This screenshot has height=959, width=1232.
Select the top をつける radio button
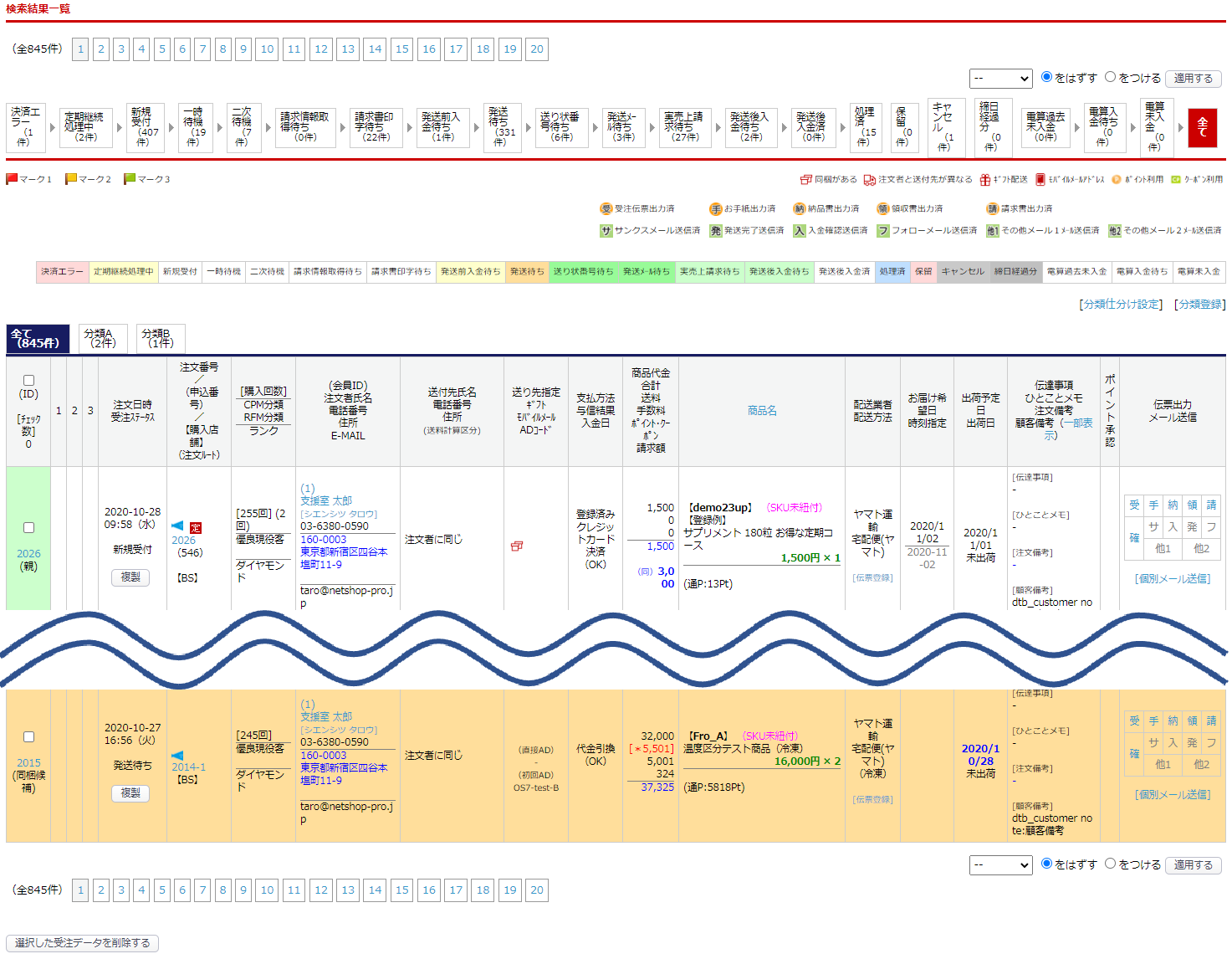point(1111,77)
